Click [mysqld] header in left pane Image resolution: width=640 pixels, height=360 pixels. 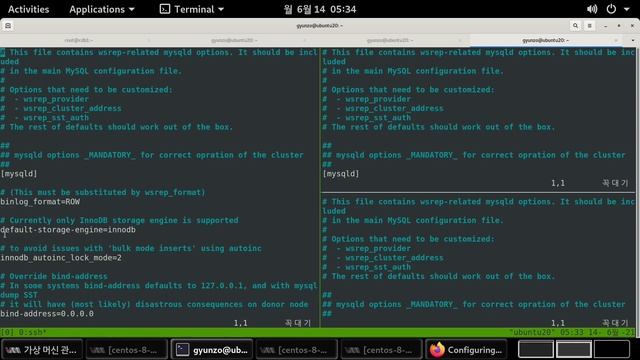click(19, 174)
